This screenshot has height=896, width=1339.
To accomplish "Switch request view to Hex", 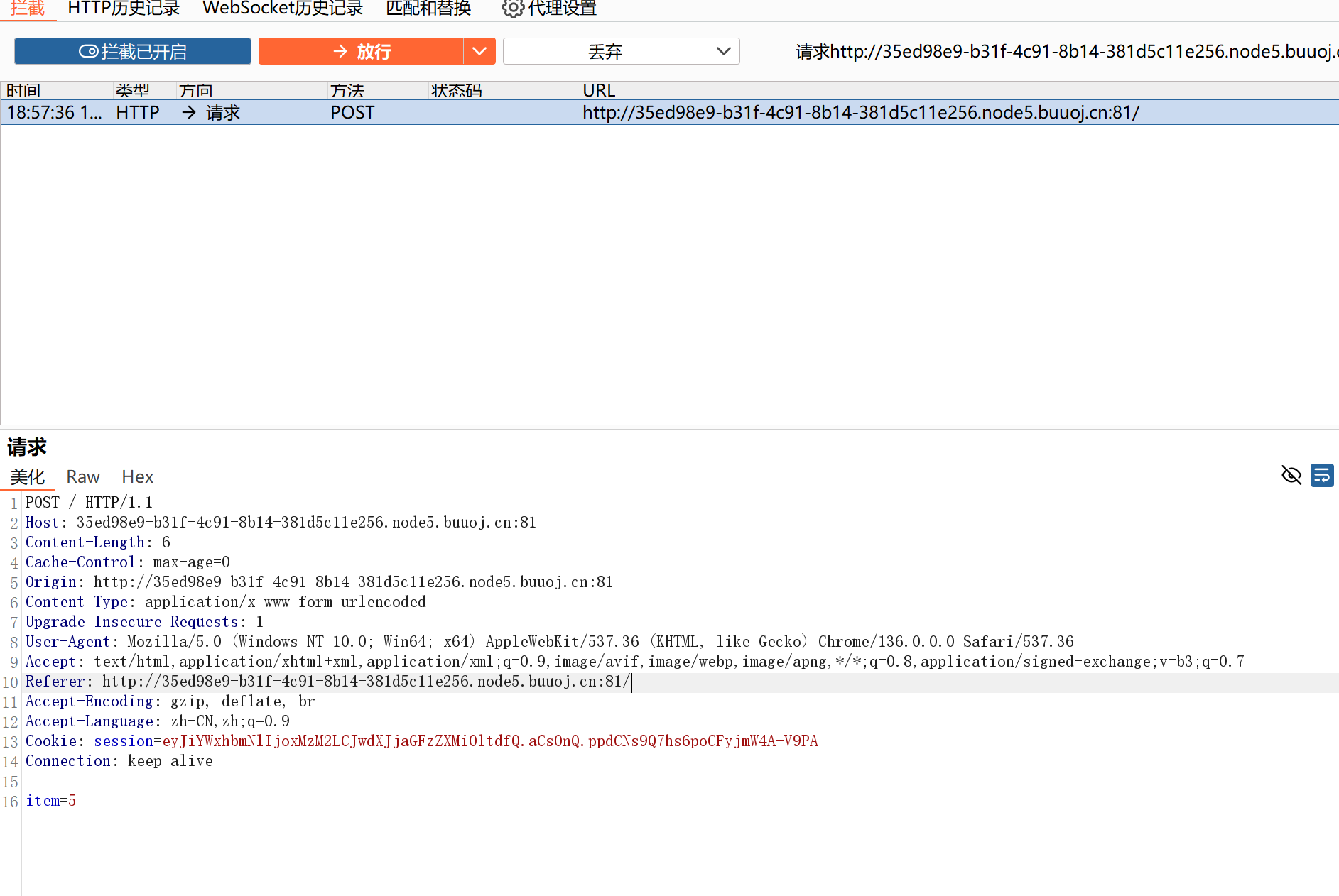I will click(x=137, y=476).
